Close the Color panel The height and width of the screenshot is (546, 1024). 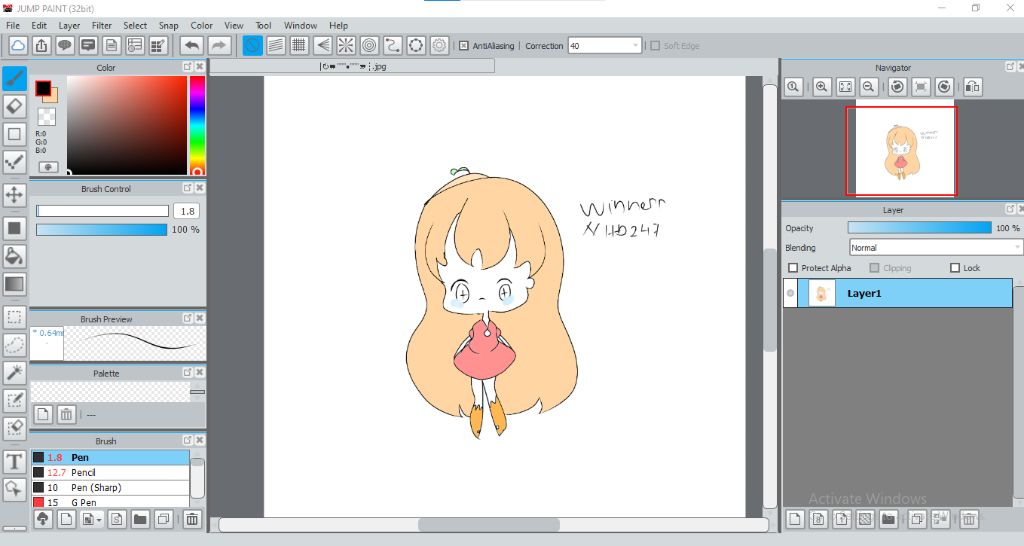(200, 67)
